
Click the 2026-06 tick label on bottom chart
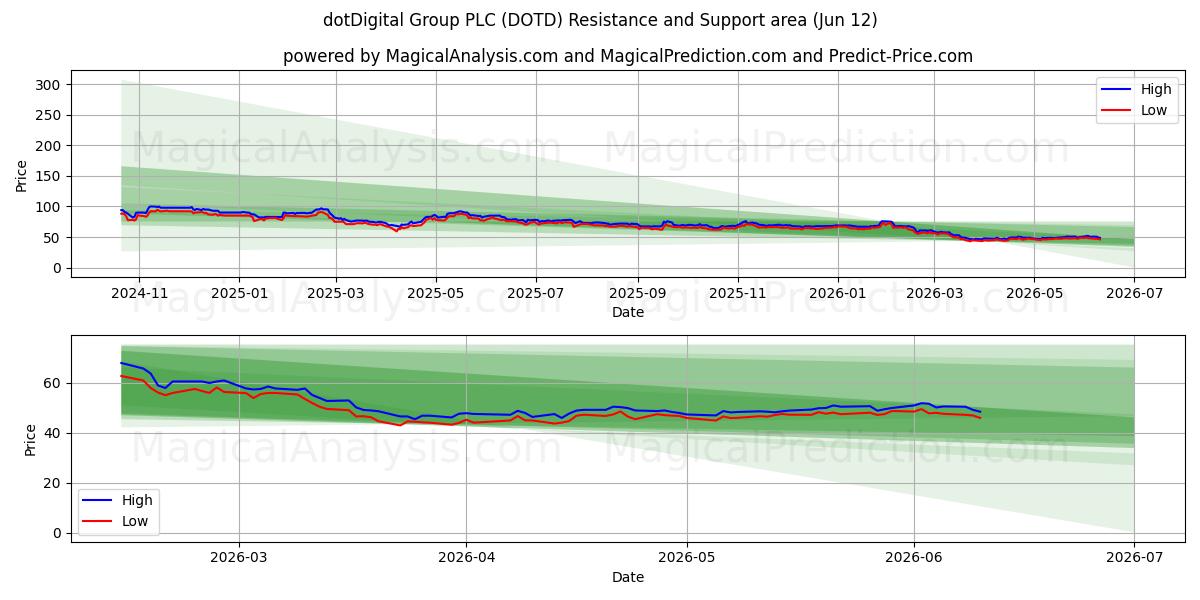pos(914,557)
